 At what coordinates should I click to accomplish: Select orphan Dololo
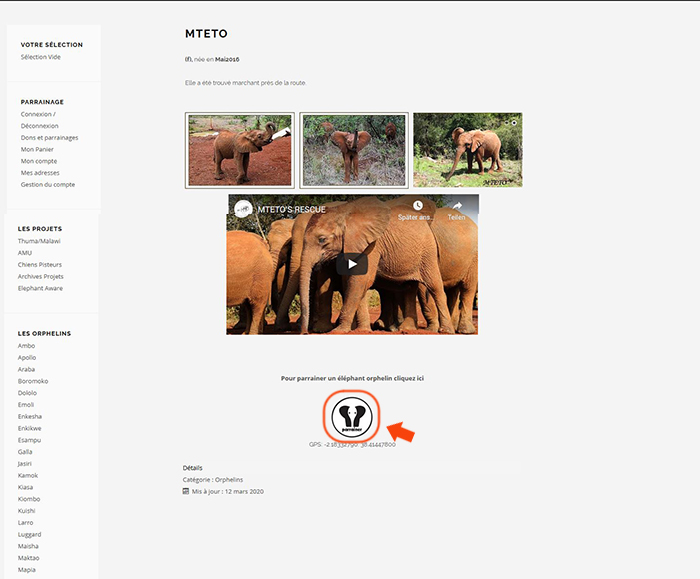(27, 393)
